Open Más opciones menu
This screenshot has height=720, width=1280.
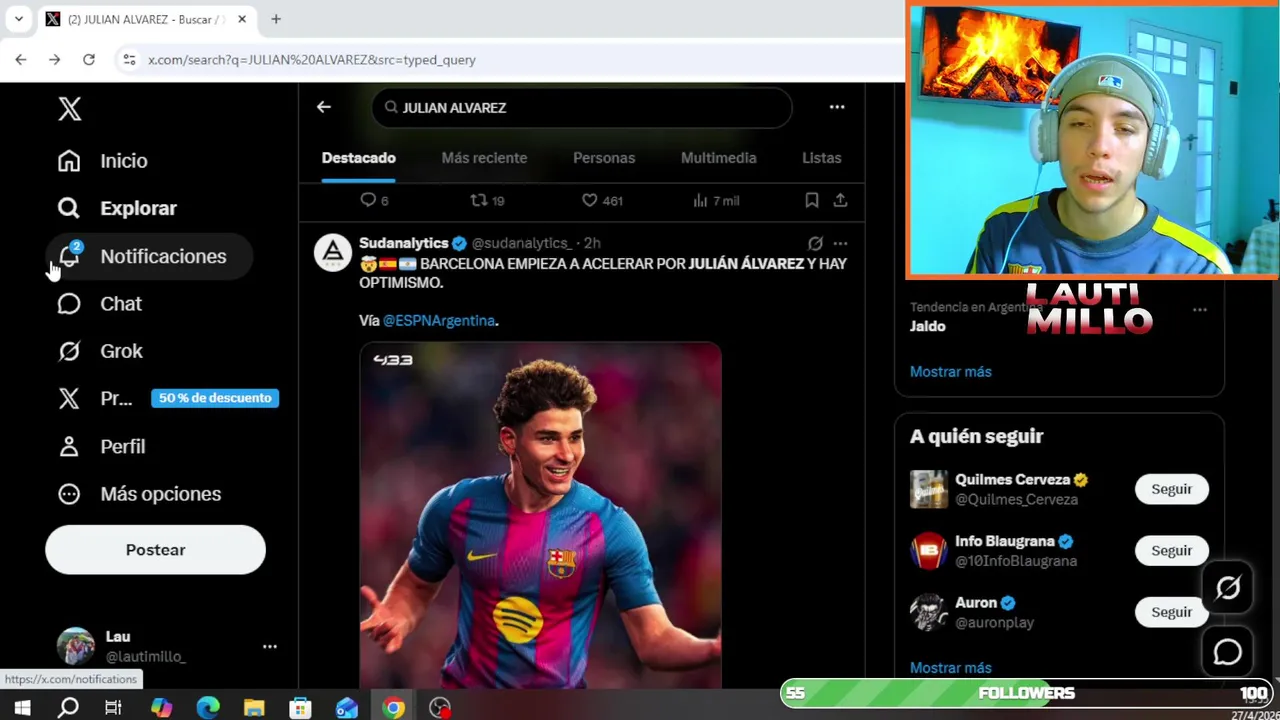(140, 494)
